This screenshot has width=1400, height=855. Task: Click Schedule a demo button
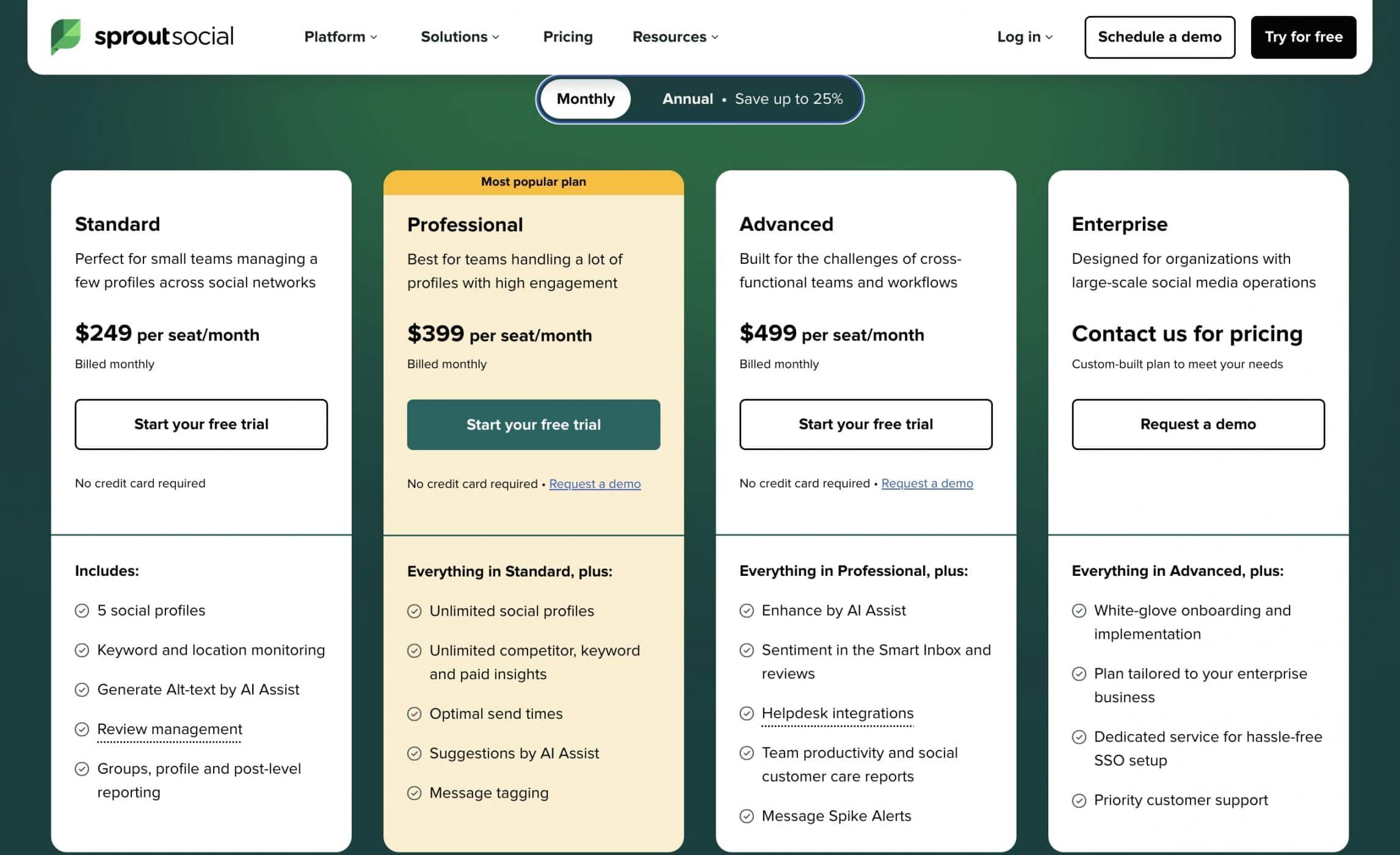tap(1159, 37)
